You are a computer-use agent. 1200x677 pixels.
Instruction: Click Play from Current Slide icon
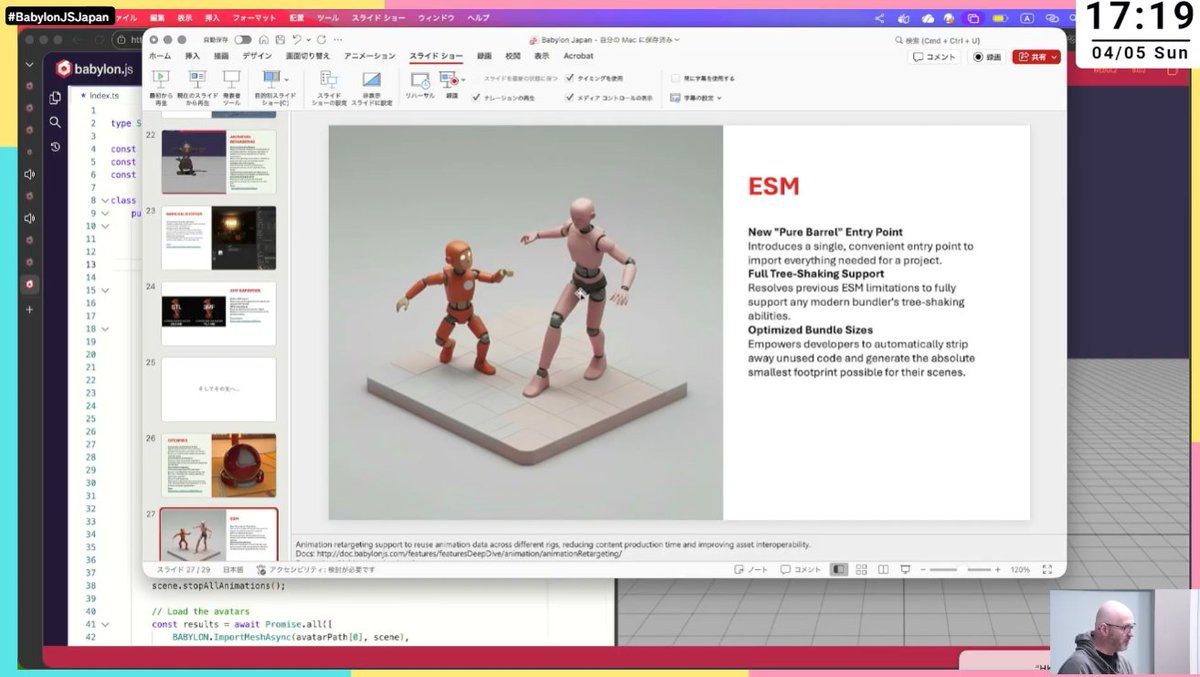click(x=197, y=79)
